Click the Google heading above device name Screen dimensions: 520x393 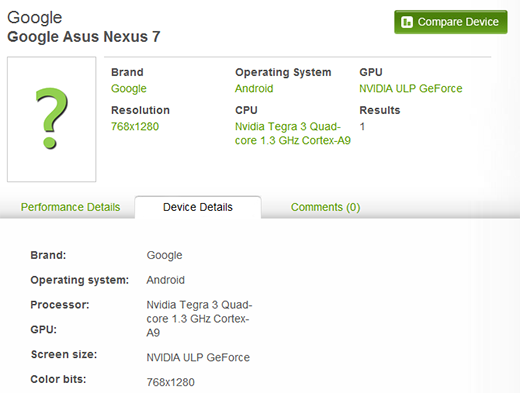pos(35,18)
